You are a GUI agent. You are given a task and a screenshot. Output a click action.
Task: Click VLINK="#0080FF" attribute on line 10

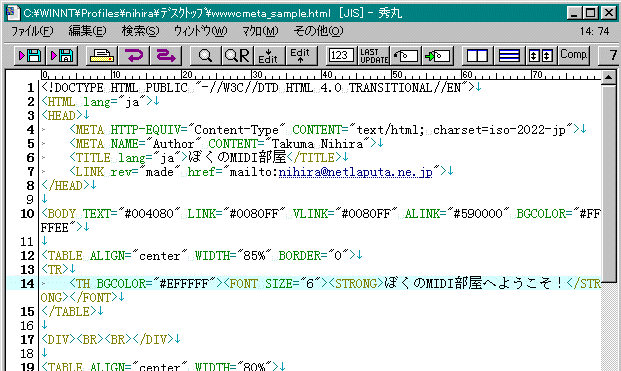(x=345, y=214)
